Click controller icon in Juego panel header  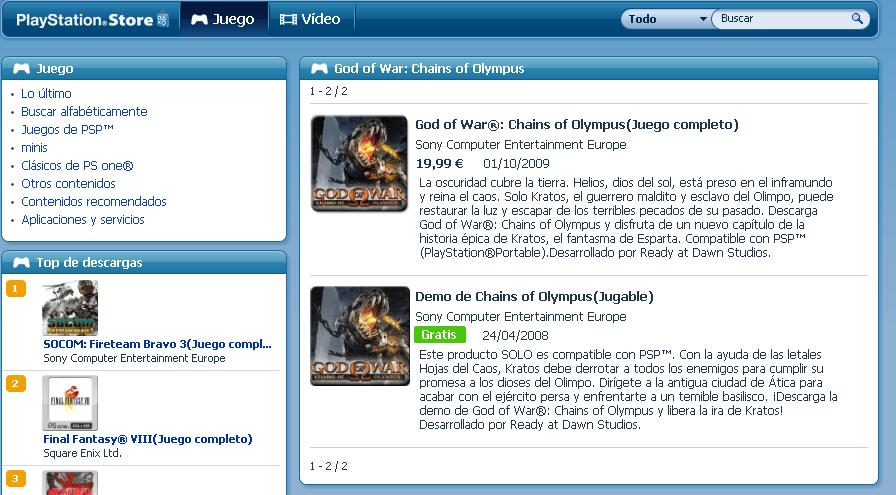point(21,69)
